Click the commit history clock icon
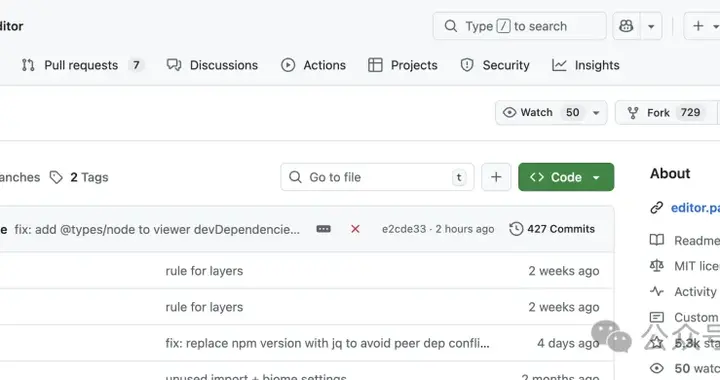Image resolution: width=720 pixels, height=380 pixels. point(516,229)
